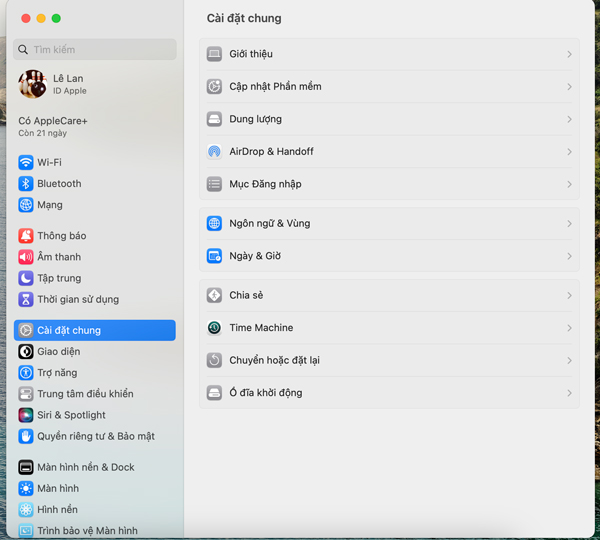This screenshot has height=540, width=600.
Task: Click the AirDrop & Handoff icon
Action: tap(214, 152)
